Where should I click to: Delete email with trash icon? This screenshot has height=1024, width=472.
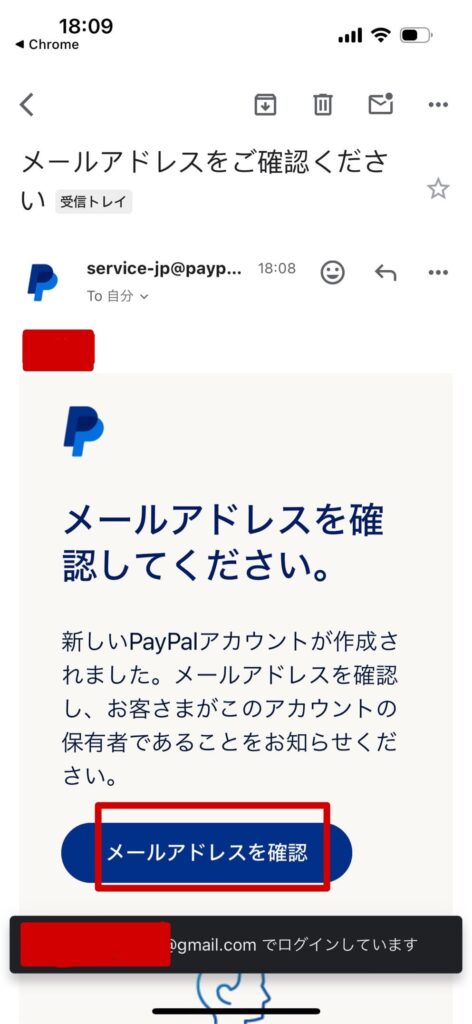point(323,104)
